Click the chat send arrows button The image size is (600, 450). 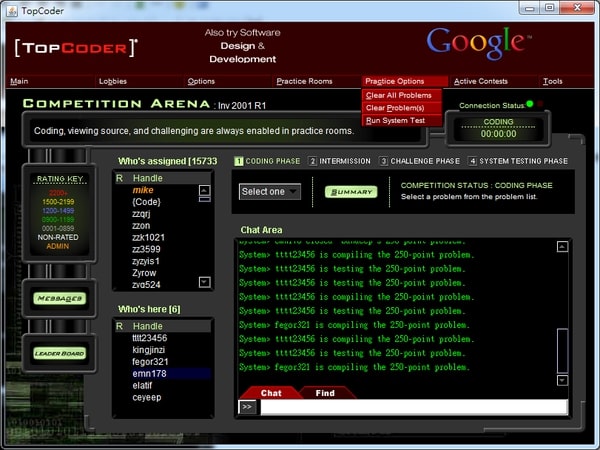[247, 407]
